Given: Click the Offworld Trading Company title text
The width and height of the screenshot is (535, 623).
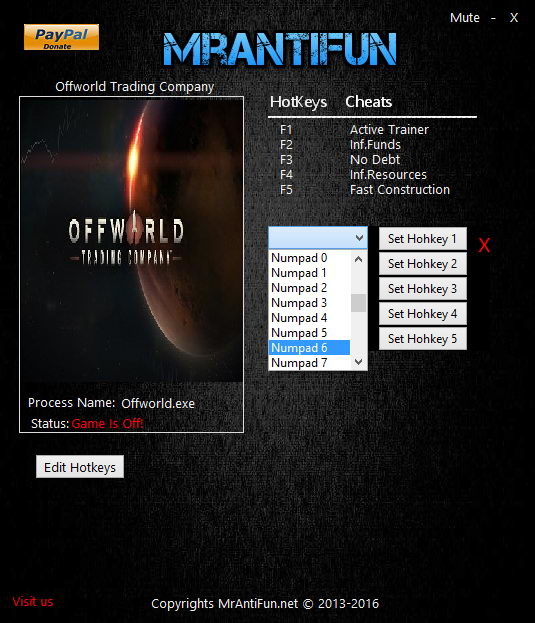Looking at the screenshot, I should point(135,87).
